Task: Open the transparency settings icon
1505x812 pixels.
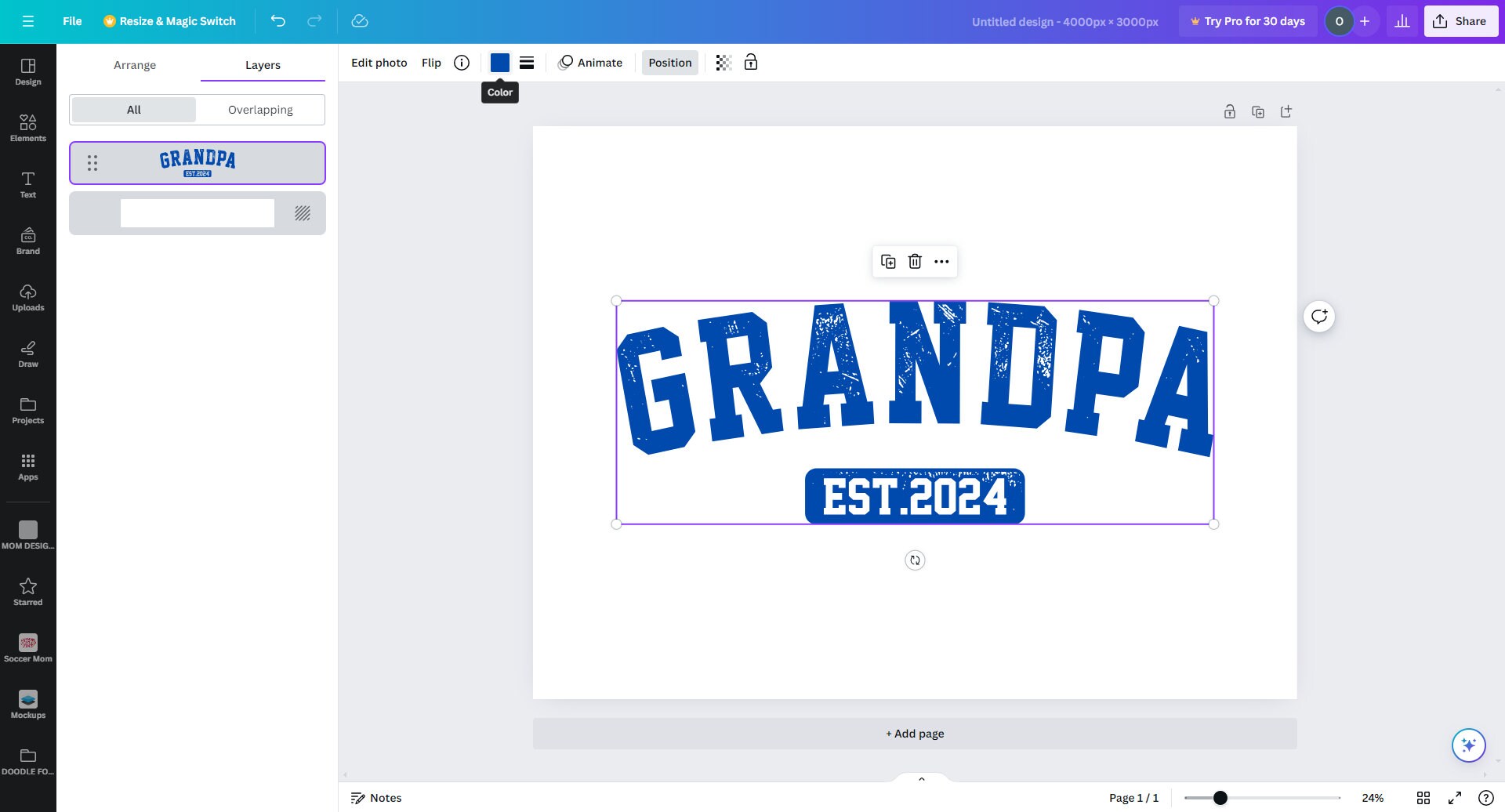Action: pos(722,63)
